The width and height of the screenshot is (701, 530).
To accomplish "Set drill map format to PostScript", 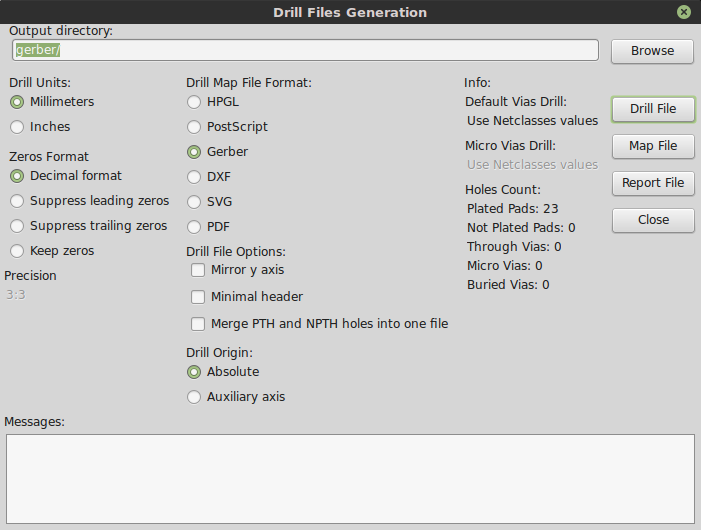I will 194,127.
